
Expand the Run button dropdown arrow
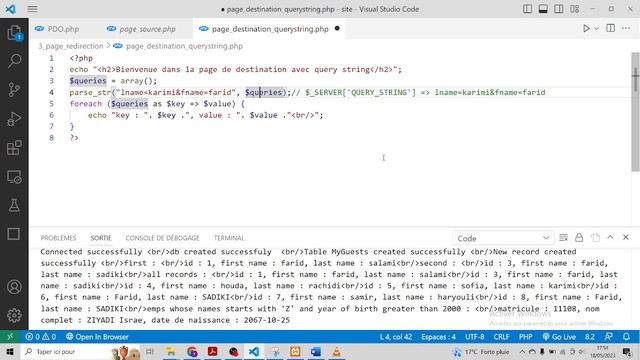tap(596, 29)
